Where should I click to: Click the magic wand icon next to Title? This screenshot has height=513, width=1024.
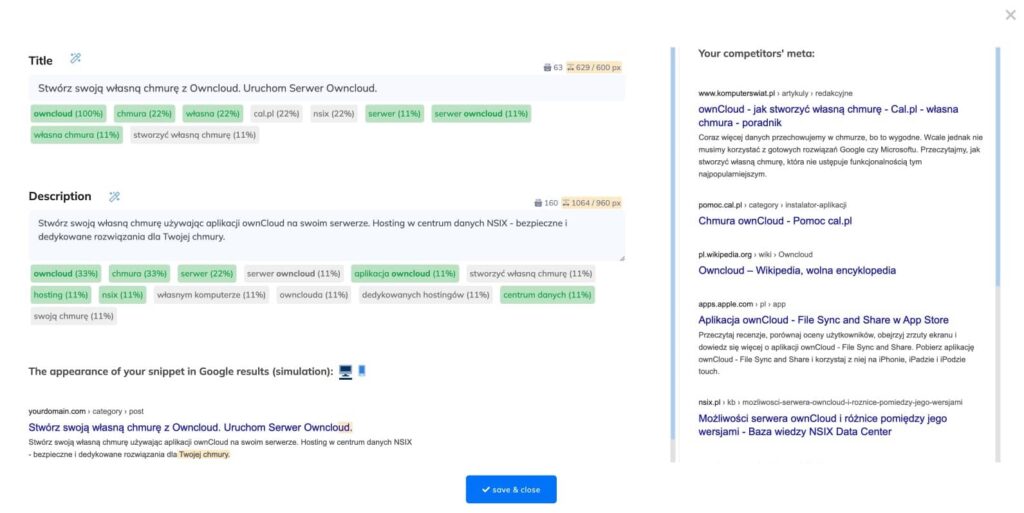(76, 60)
